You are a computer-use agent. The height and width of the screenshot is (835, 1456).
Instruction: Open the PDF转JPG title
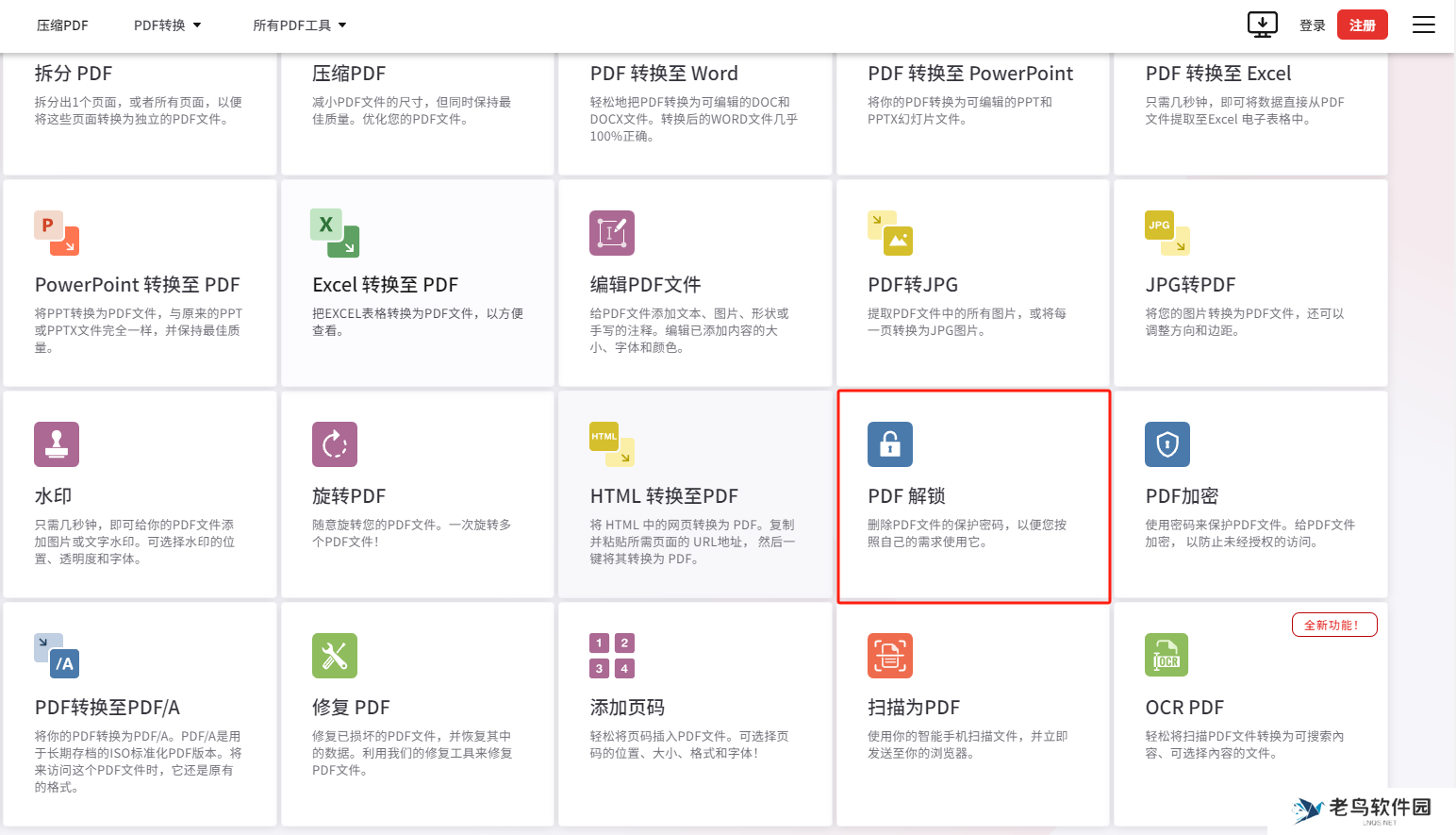[913, 285]
